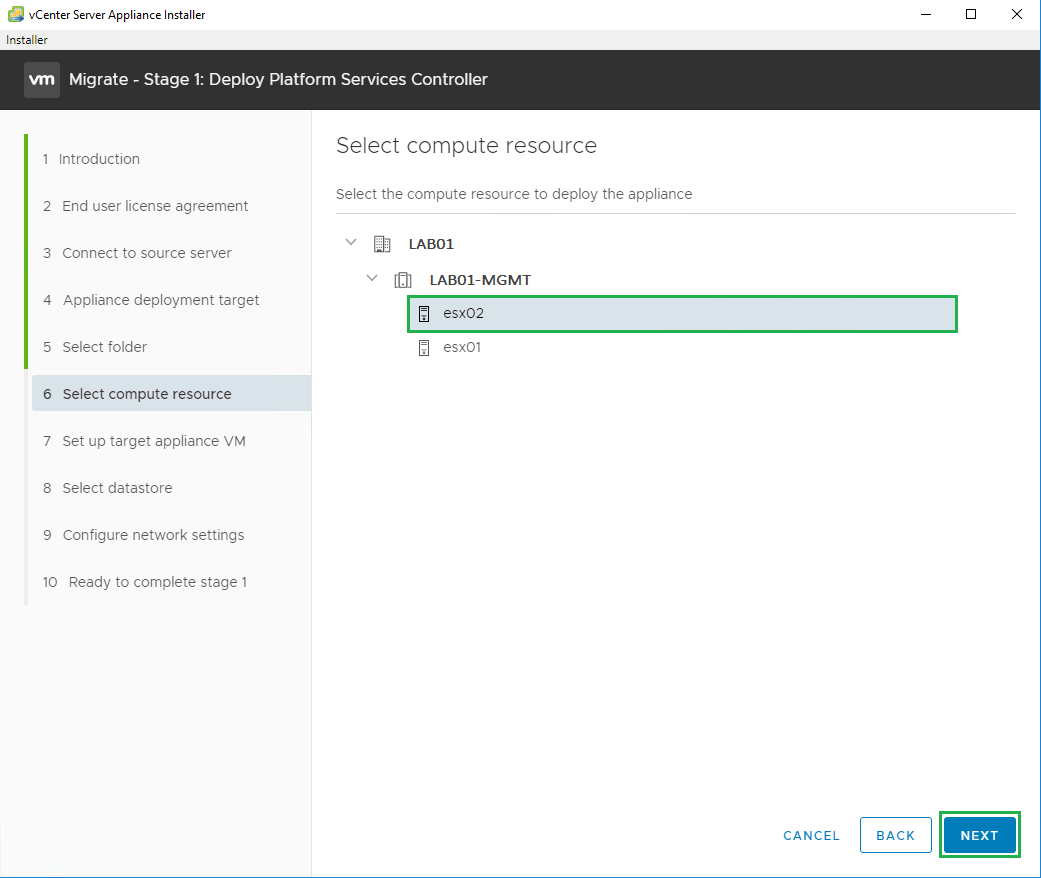Go to End user license agreement step

pyautogui.click(x=155, y=206)
